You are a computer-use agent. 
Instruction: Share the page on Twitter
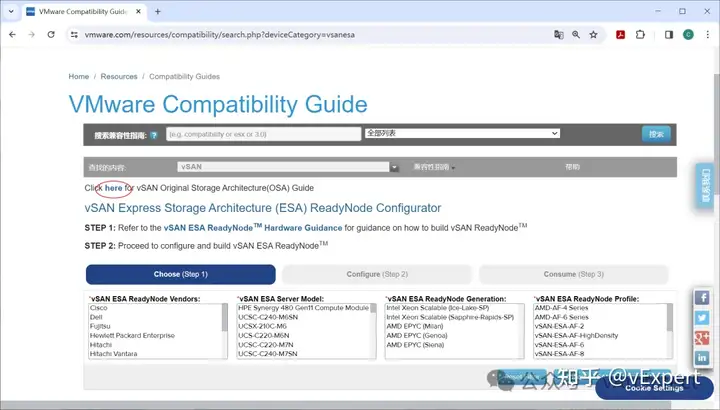(702, 318)
